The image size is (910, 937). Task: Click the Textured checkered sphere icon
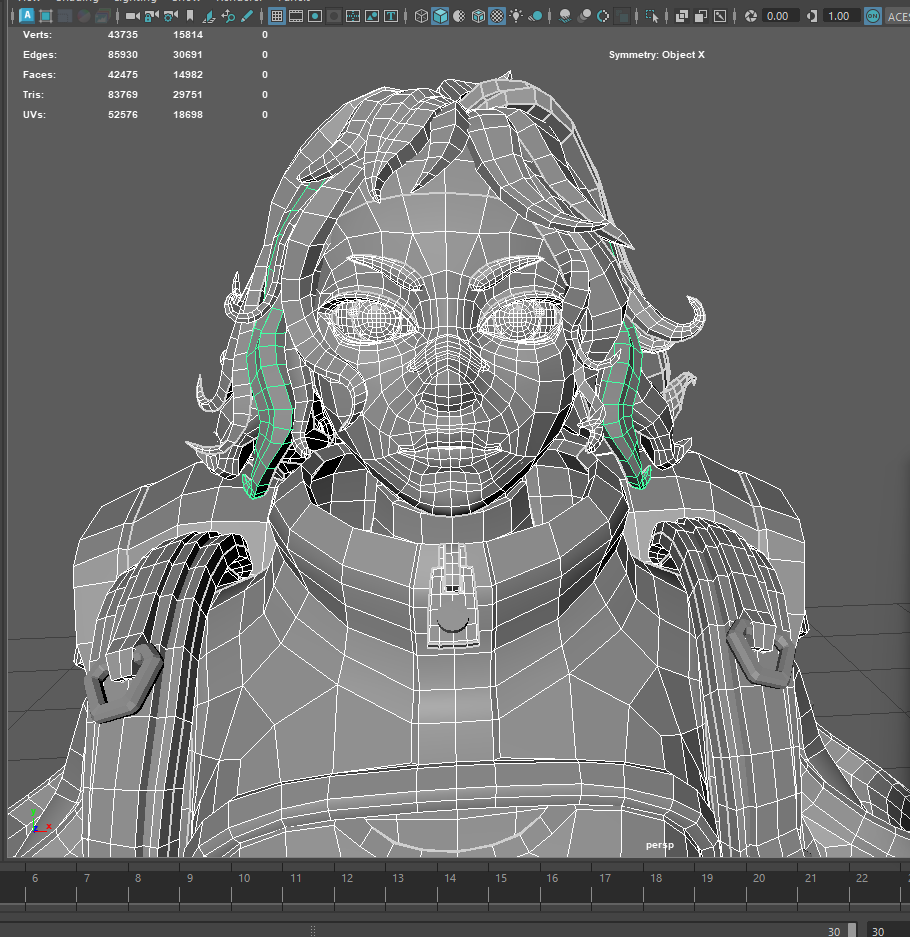pos(497,16)
